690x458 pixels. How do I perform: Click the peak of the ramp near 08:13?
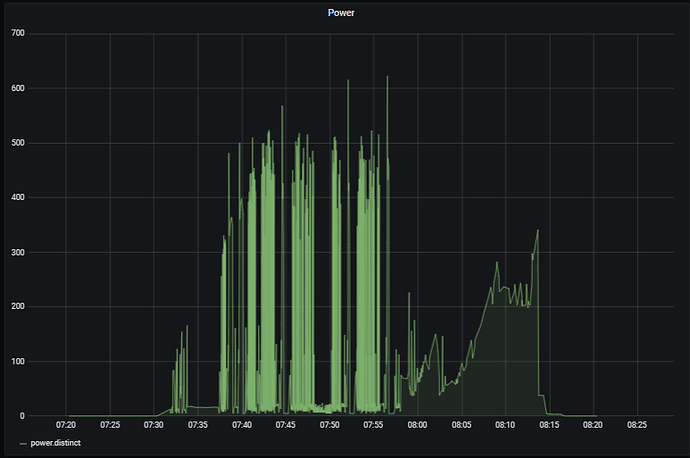[538, 230]
